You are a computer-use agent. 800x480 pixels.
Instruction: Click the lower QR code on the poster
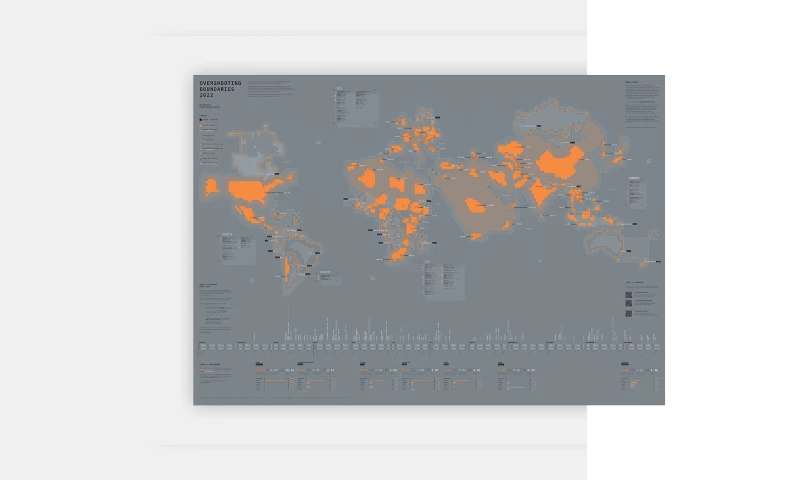629,313
